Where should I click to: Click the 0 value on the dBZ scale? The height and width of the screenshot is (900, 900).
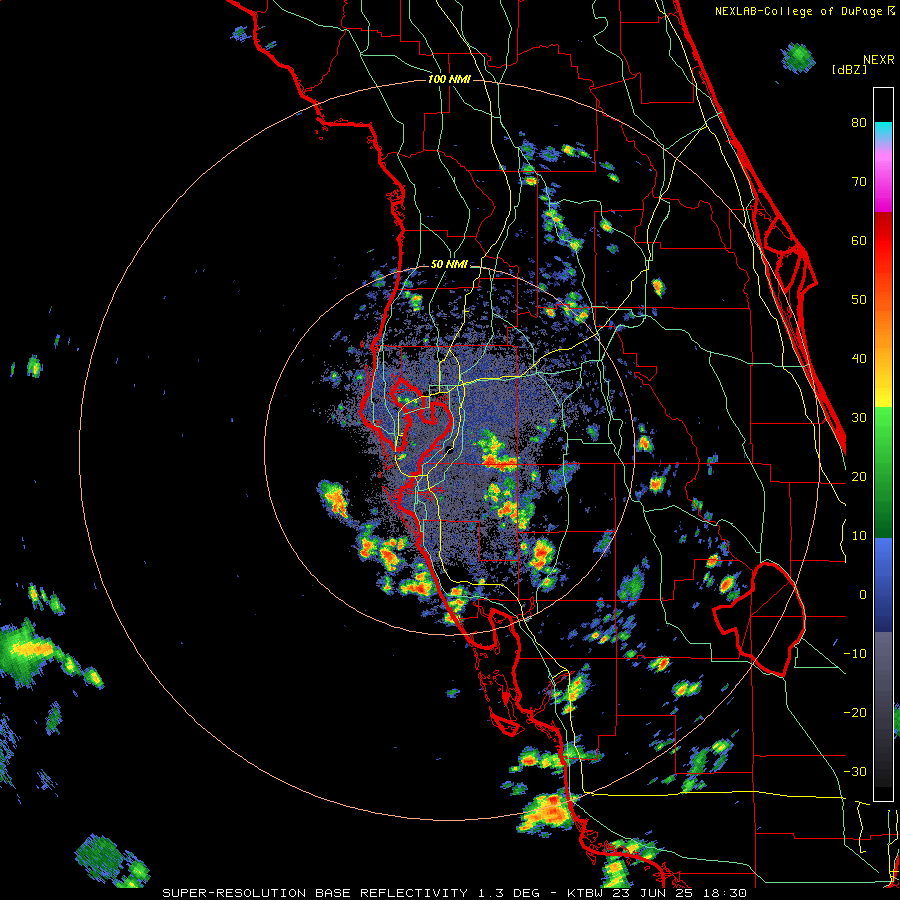point(863,595)
